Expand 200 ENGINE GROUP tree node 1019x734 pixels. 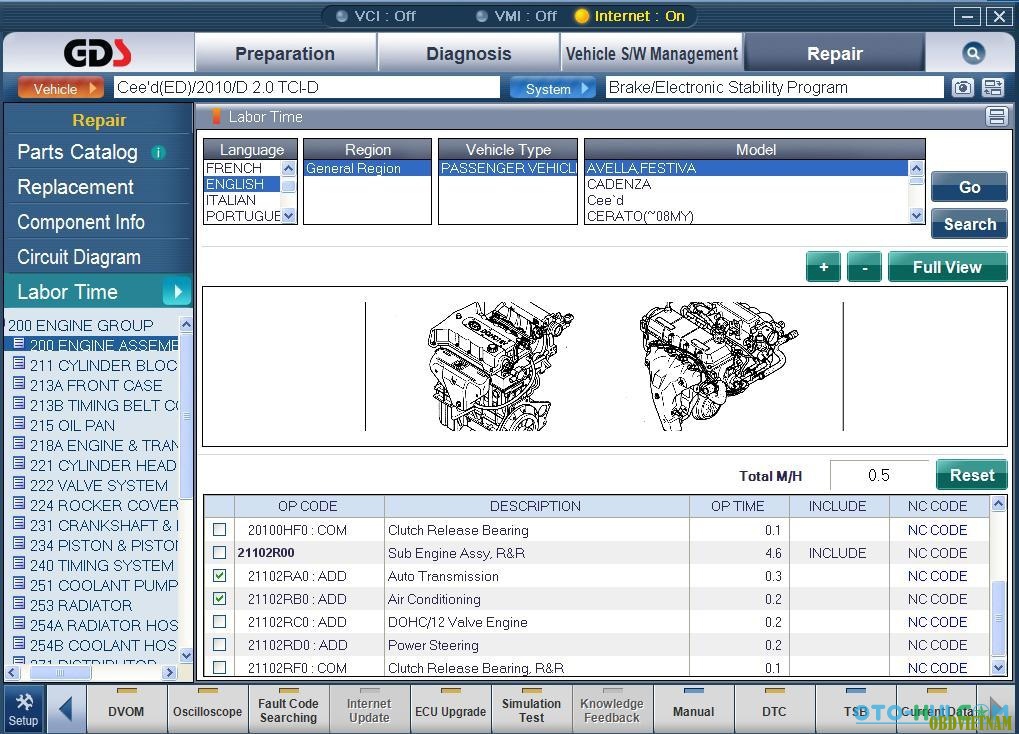(81, 325)
